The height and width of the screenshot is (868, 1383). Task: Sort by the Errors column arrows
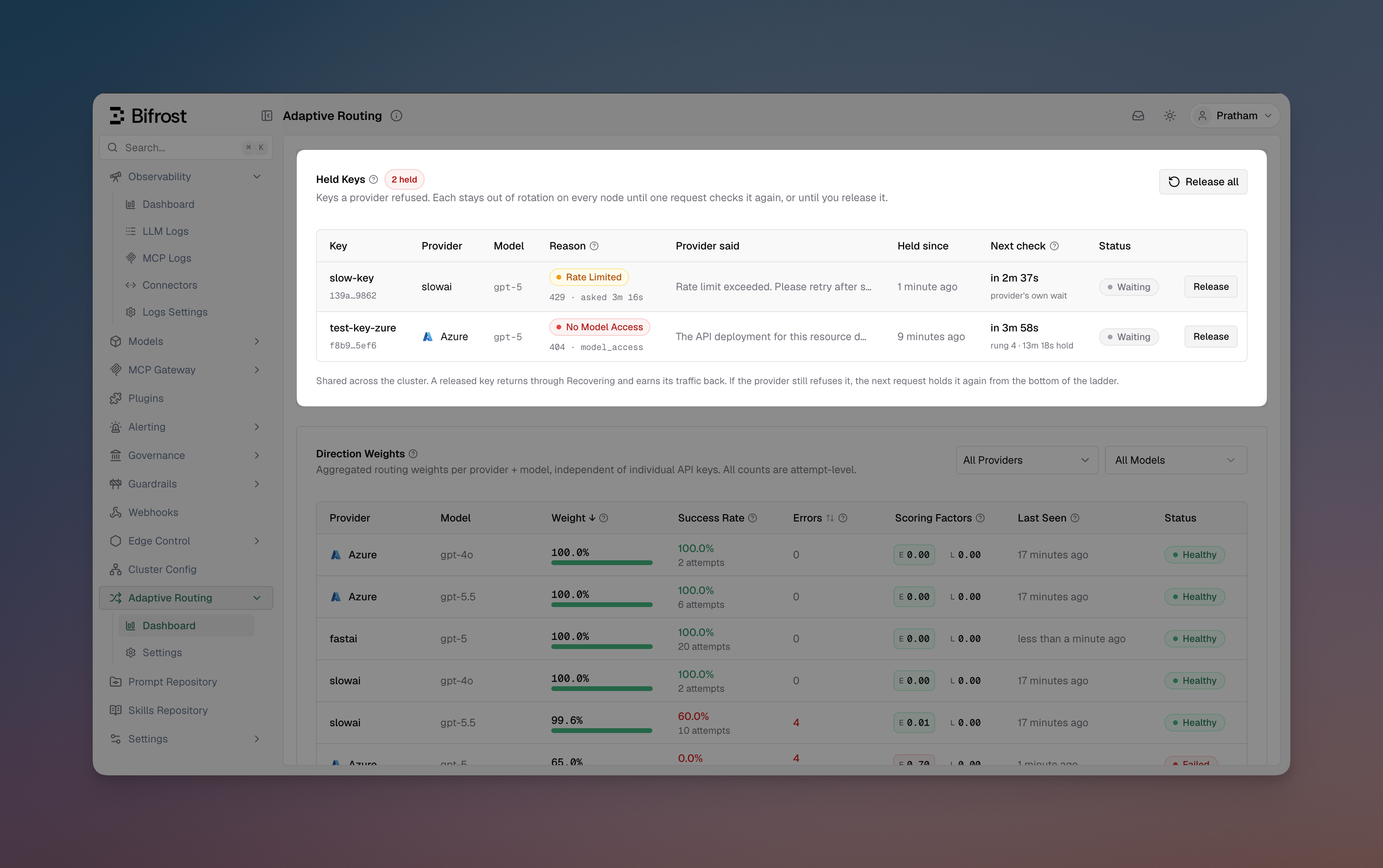[x=830, y=518]
